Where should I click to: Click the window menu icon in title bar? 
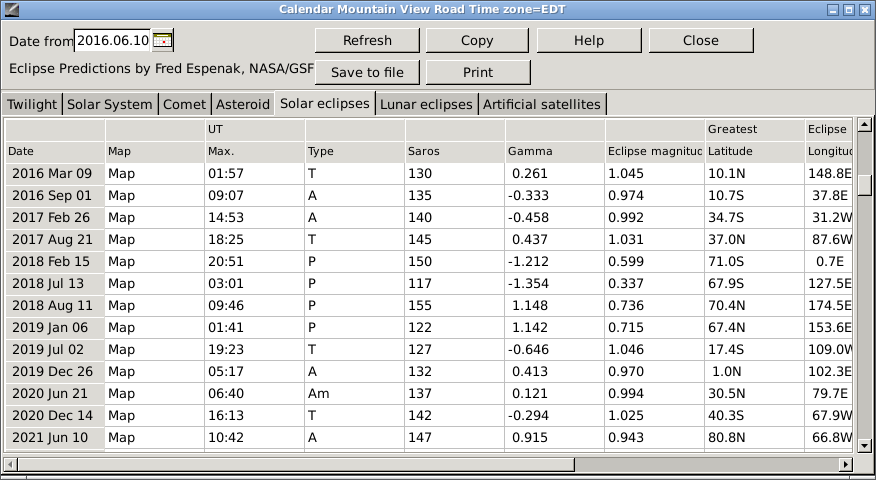[x=11, y=9]
